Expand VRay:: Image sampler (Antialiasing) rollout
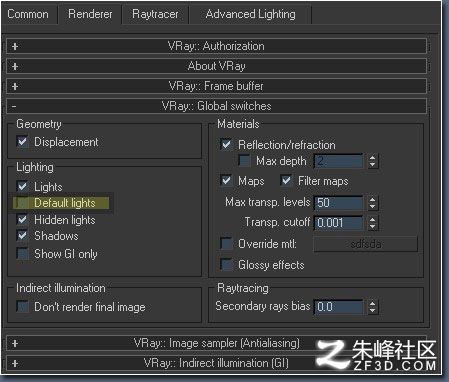 coord(216,343)
